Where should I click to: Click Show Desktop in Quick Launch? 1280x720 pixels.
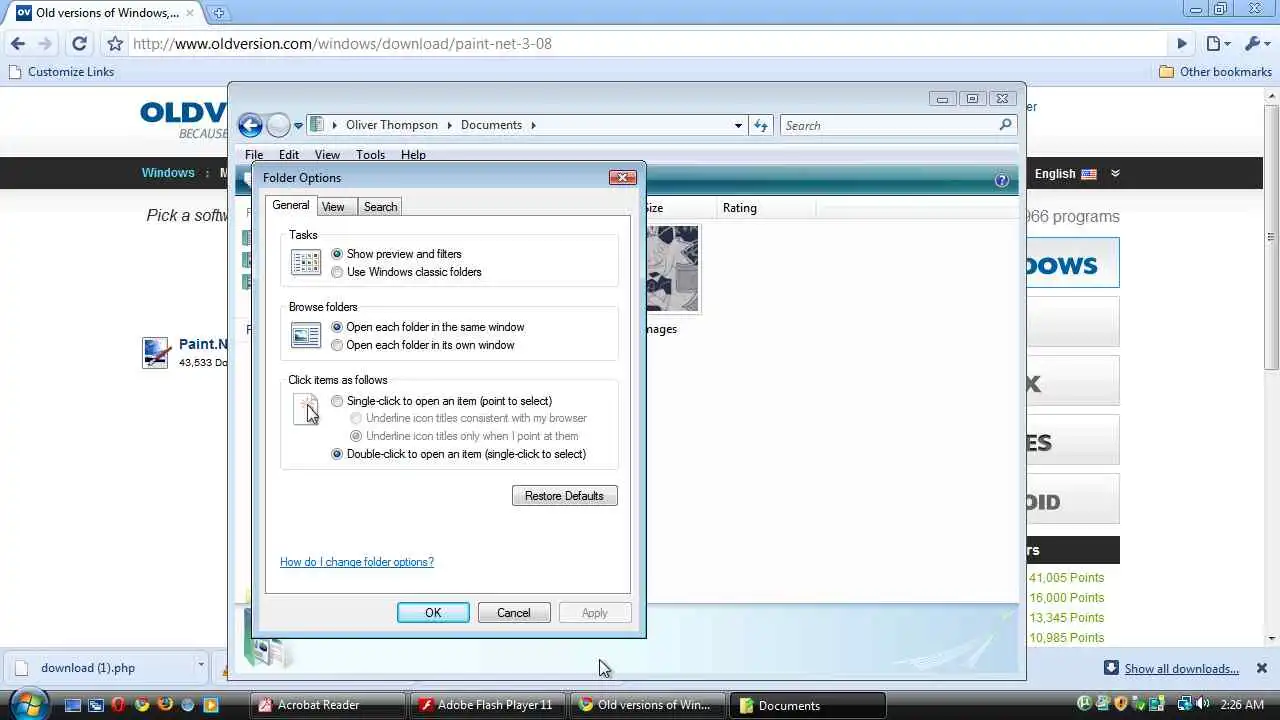[72, 705]
